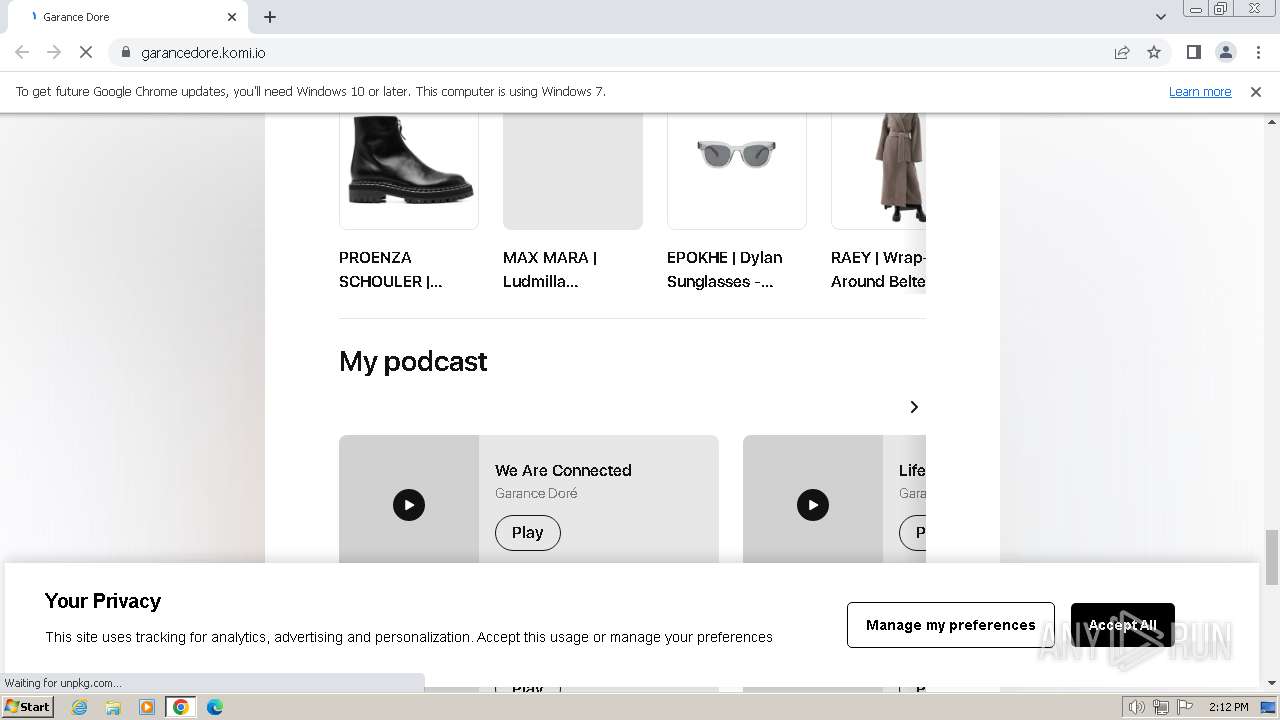The height and width of the screenshot is (720, 1280).
Task: Play the second podcast card thumbnail
Action: pos(813,505)
